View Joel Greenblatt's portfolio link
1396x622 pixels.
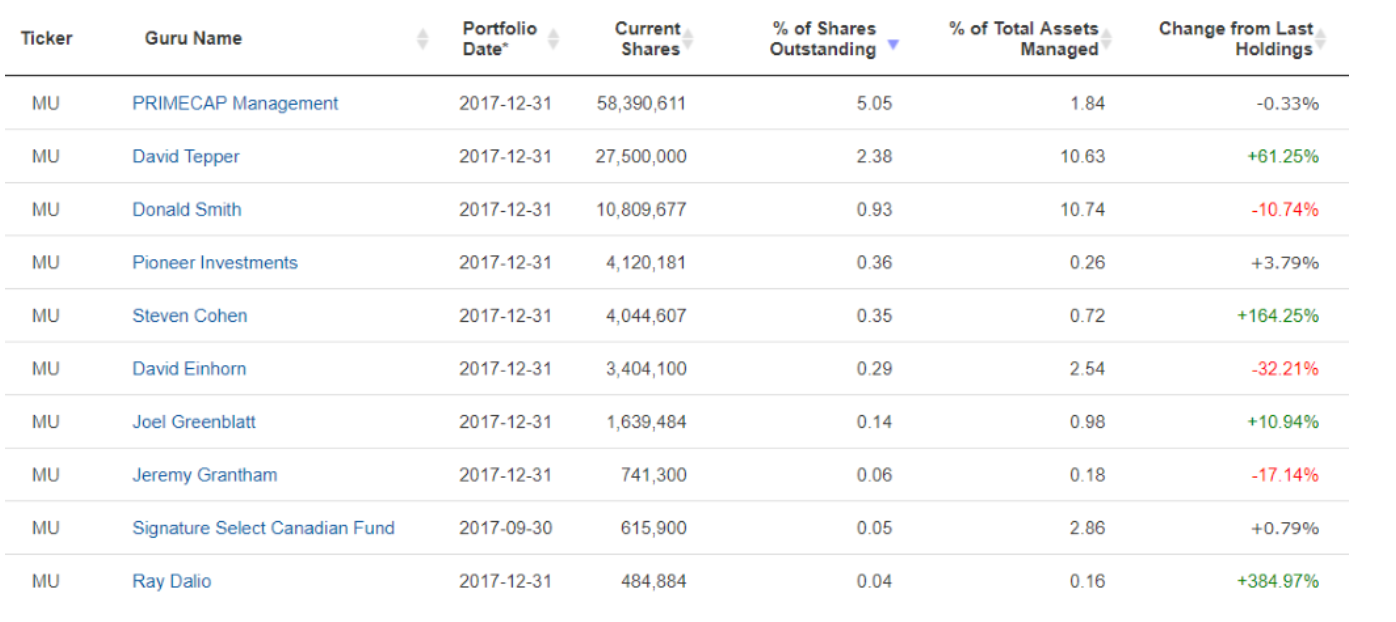pyautogui.click(x=194, y=421)
